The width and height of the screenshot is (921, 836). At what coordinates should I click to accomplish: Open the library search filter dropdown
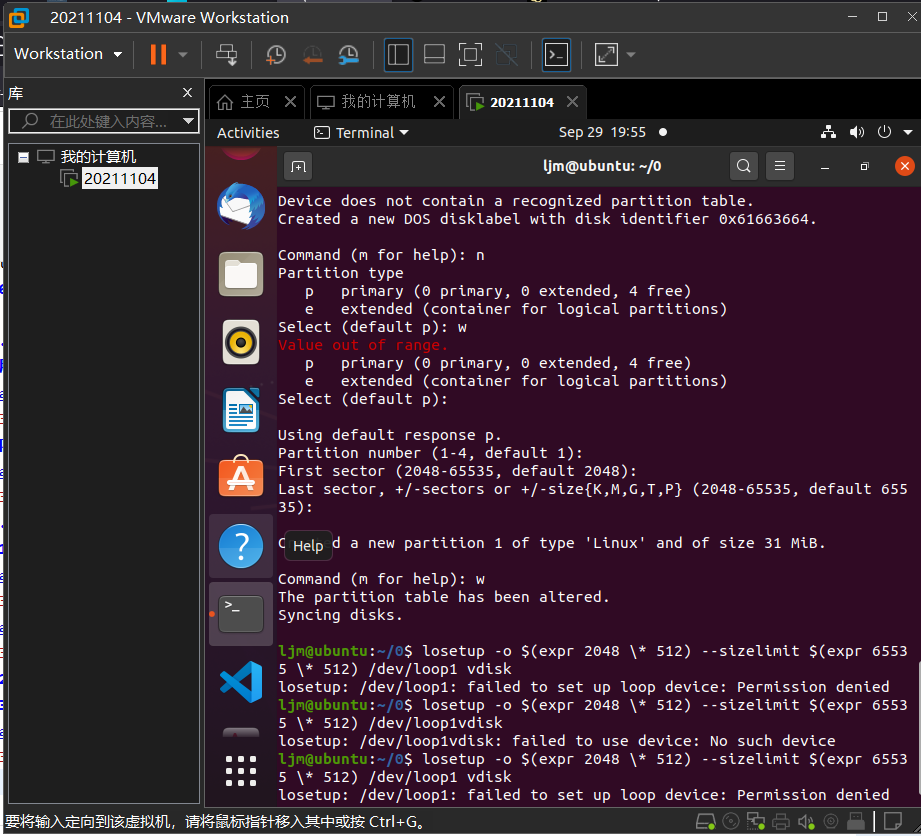click(189, 121)
